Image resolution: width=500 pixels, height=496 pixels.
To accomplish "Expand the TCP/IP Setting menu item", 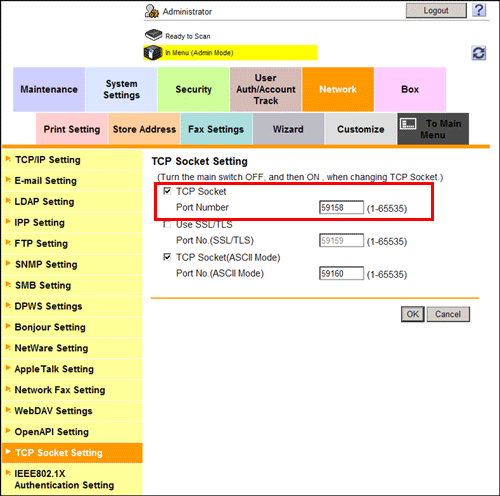I will click(x=72, y=160).
